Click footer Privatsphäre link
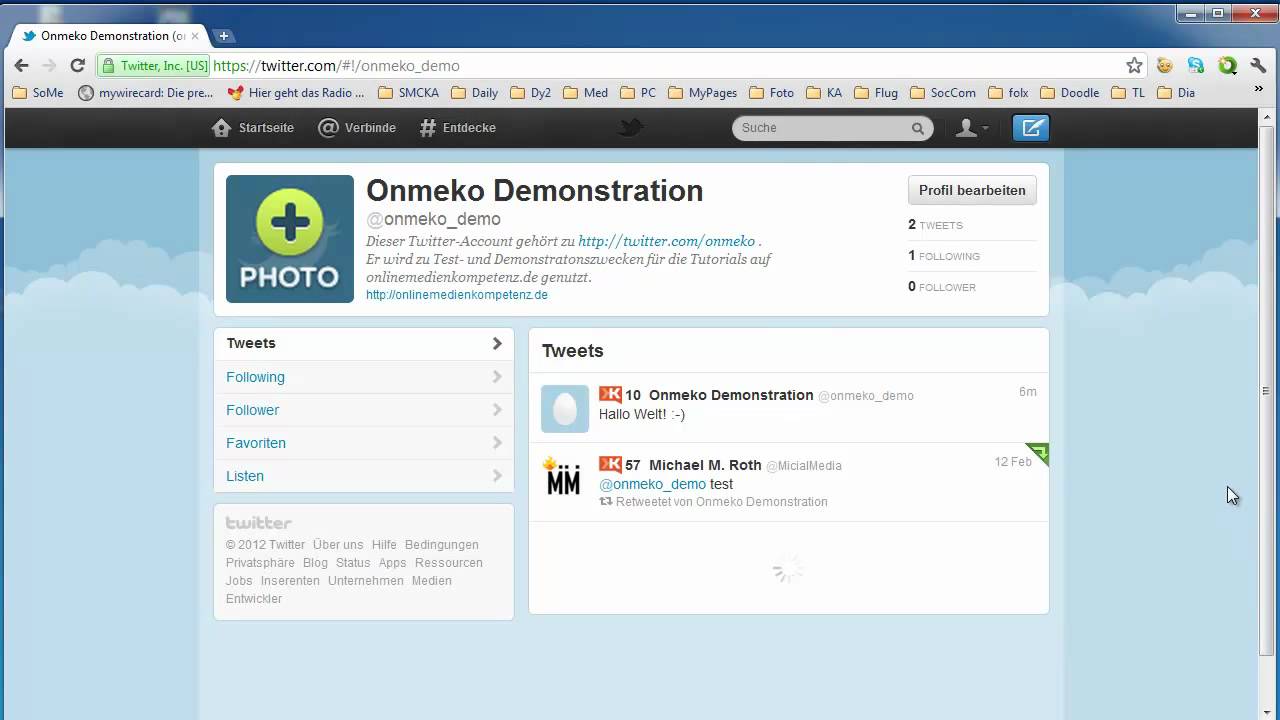 coord(260,563)
